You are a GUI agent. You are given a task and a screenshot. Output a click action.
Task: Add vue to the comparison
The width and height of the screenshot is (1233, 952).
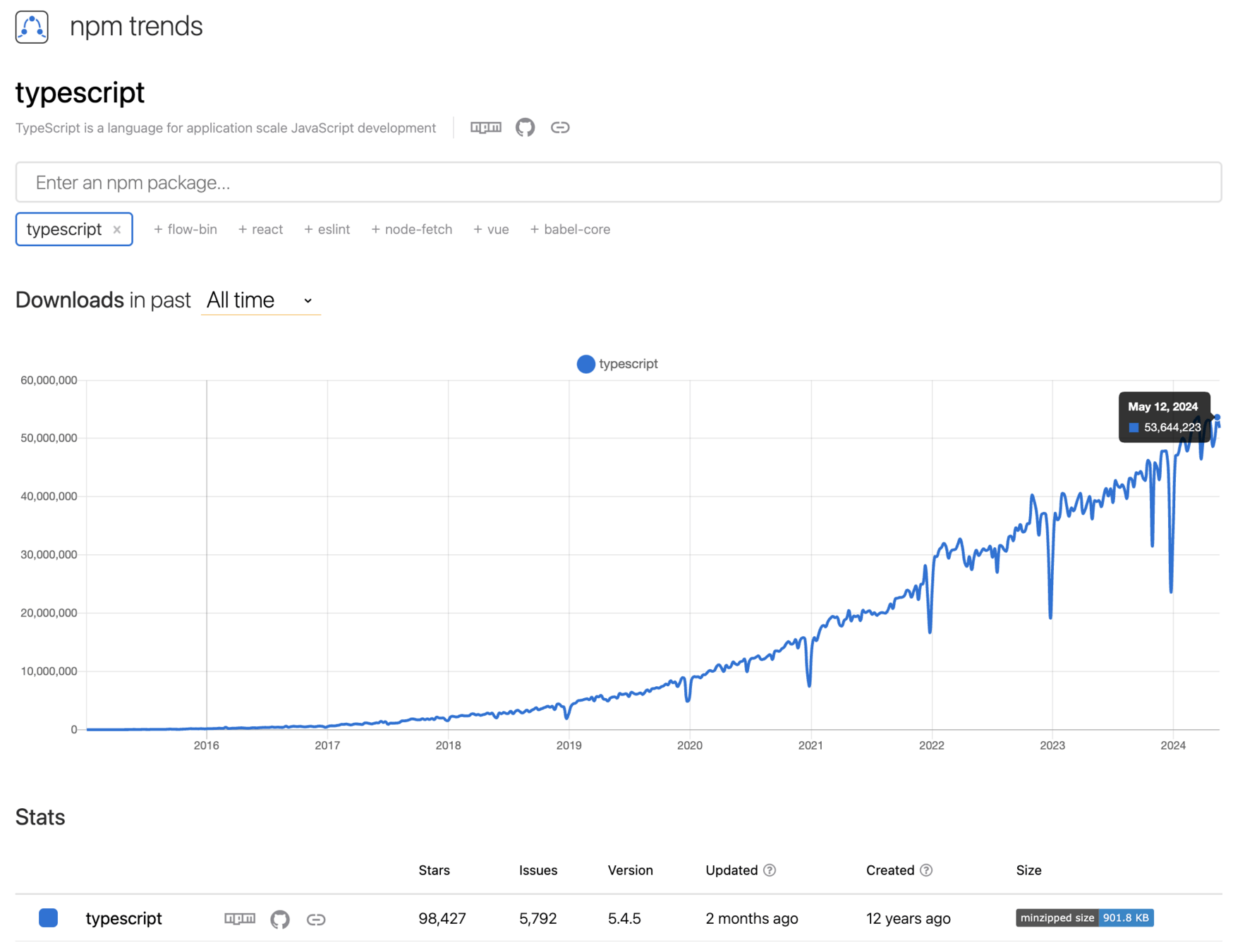[x=491, y=229]
